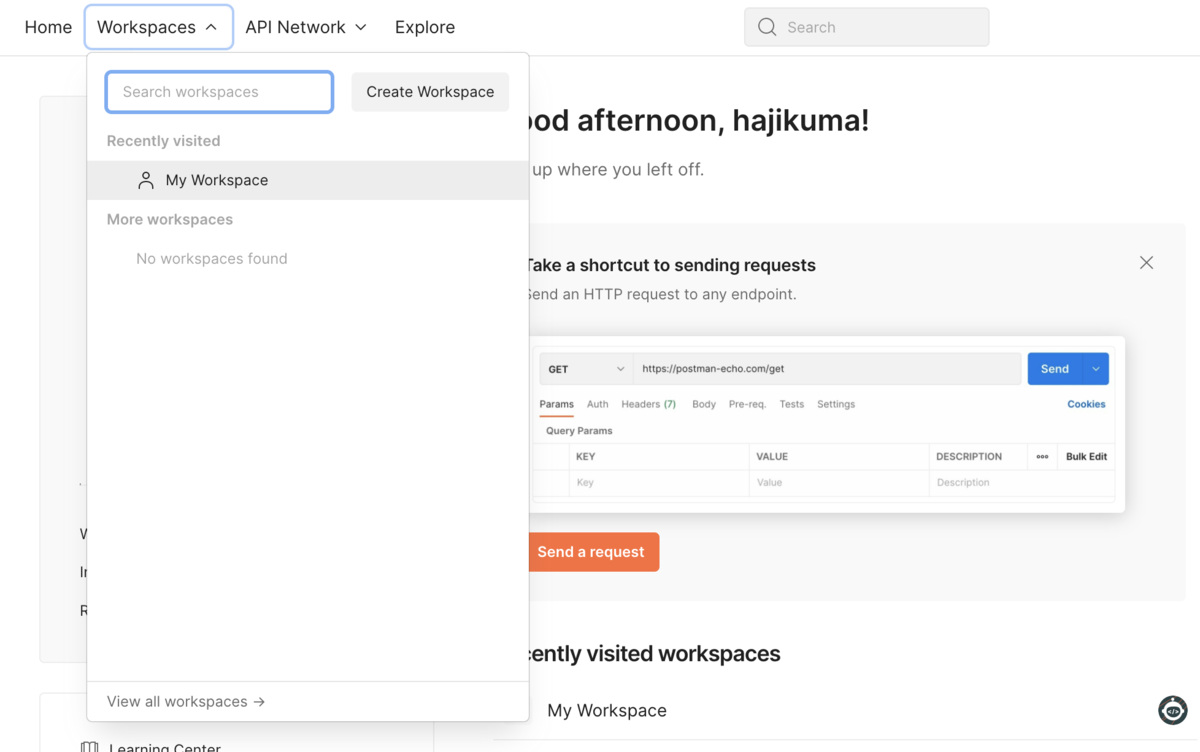The image size is (1200, 752).
Task: Dismiss the shortcut banner with X
Action: [1146, 263]
